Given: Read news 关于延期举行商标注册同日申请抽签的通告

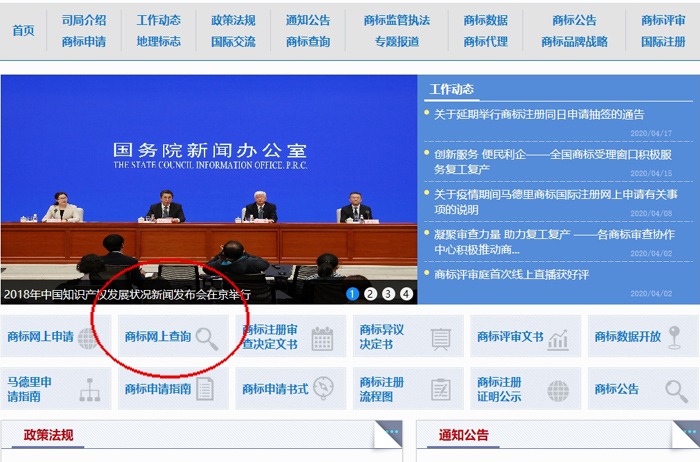Looking at the screenshot, I should point(539,115).
